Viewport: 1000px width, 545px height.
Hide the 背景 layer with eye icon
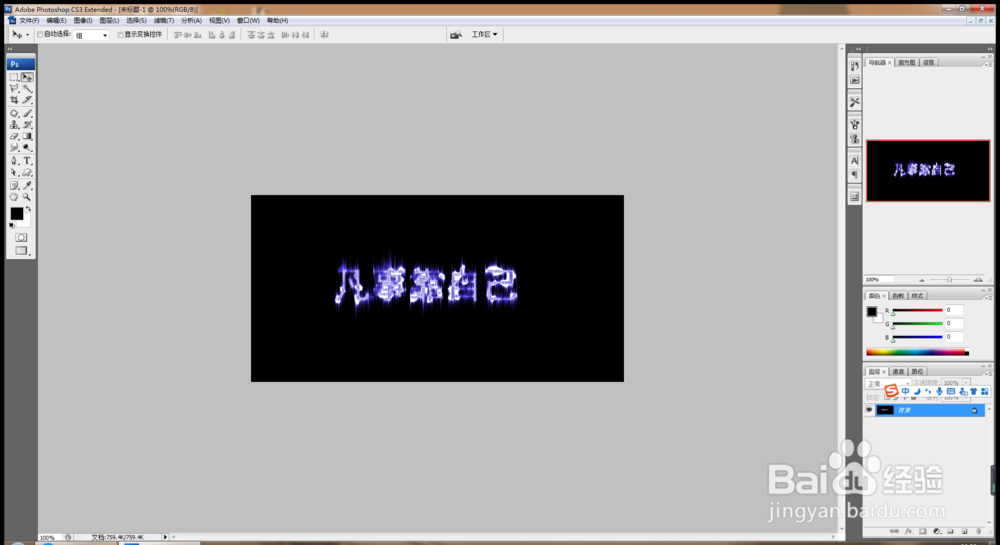[x=869, y=410]
